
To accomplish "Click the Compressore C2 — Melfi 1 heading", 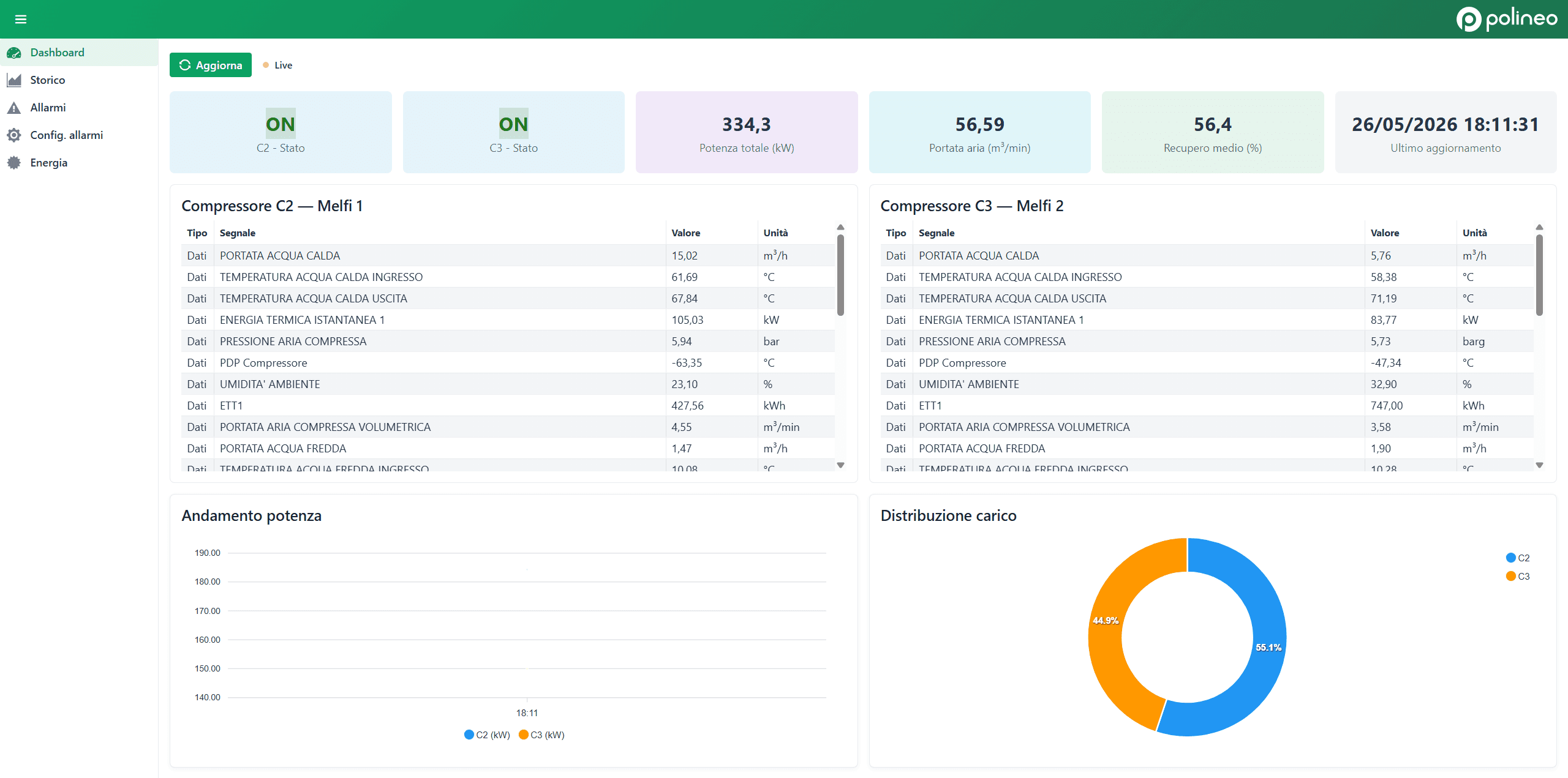I will [273, 206].
